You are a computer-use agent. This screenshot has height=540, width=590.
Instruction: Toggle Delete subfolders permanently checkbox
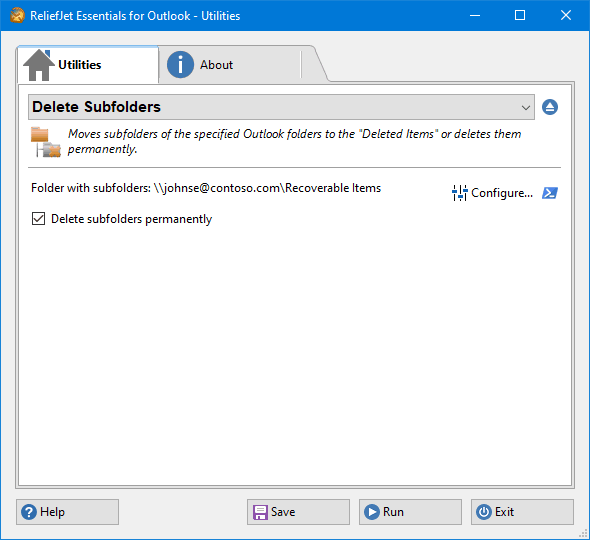tap(38, 219)
